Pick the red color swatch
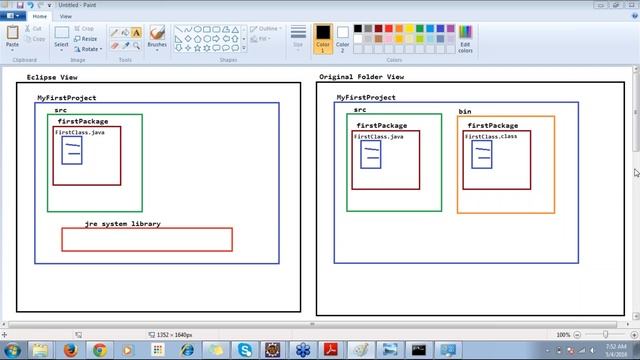This screenshot has height=360, width=640. 389,29
